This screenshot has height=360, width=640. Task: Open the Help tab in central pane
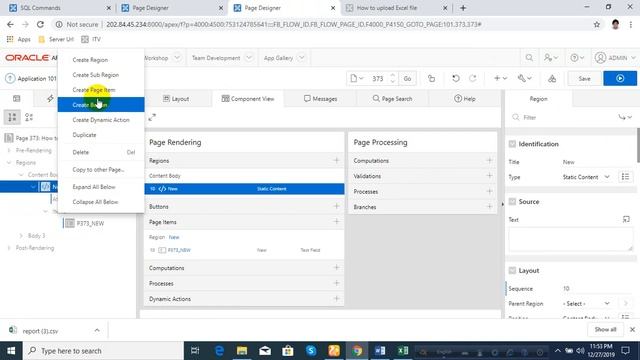click(464, 99)
